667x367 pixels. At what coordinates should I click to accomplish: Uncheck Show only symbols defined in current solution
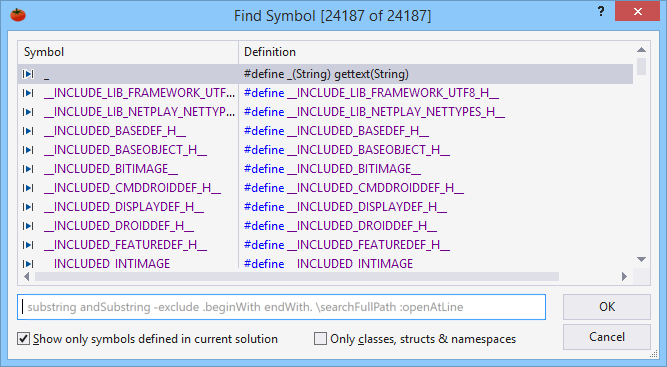[23, 339]
